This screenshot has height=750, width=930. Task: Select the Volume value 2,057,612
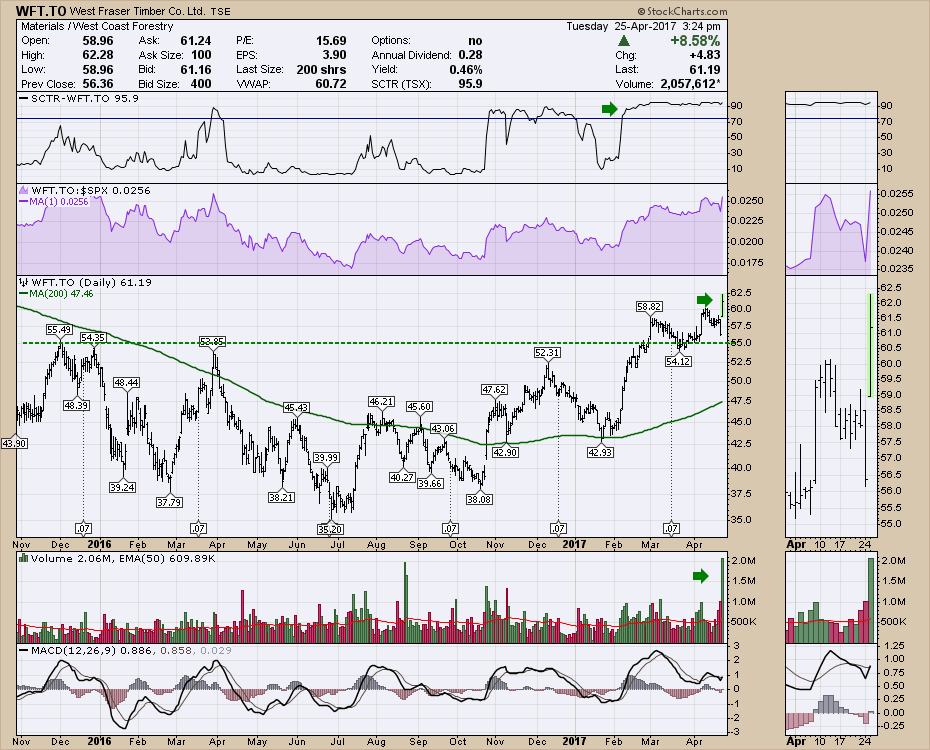pyautogui.click(x=690, y=84)
